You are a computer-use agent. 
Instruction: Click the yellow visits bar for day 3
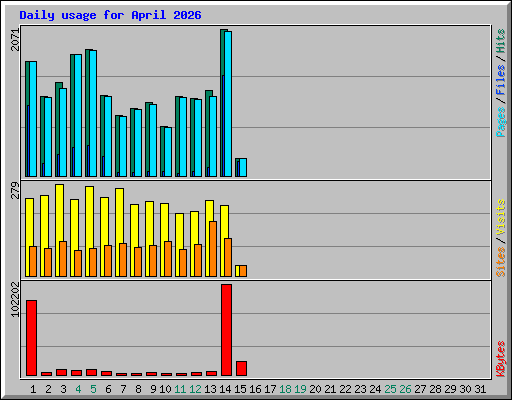(59, 230)
